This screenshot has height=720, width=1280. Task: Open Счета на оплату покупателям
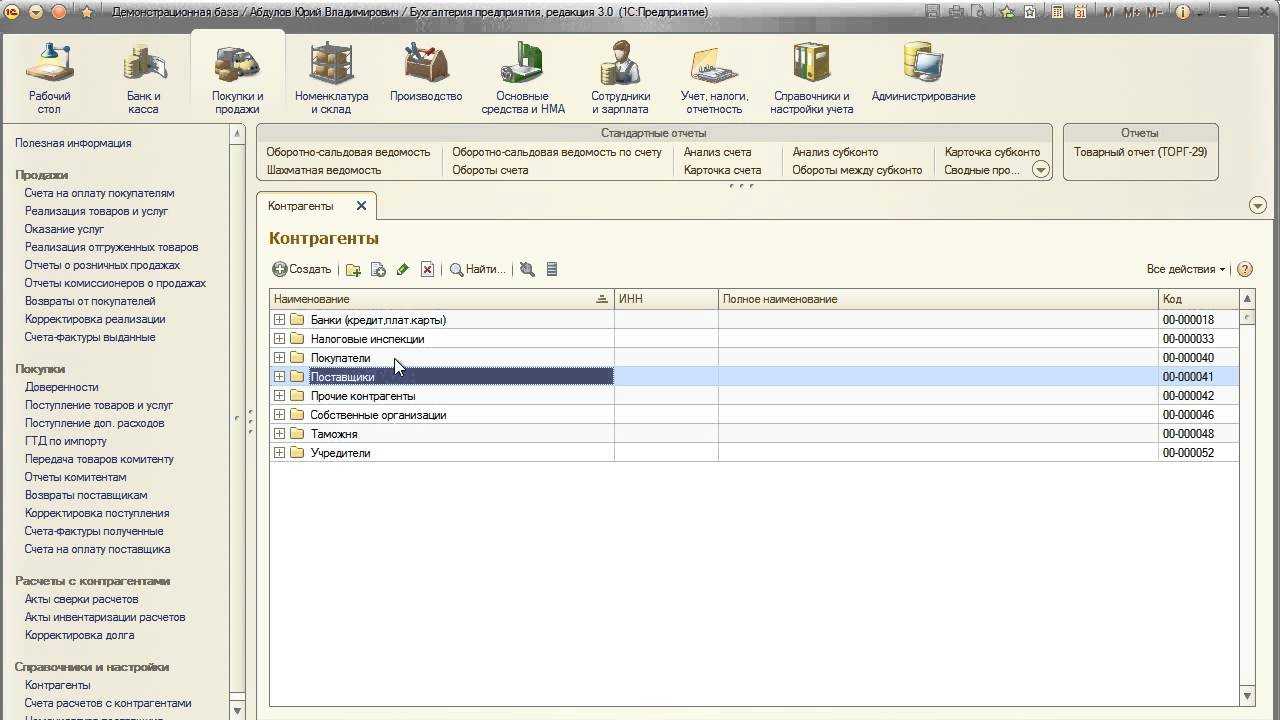[x=99, y=193]
